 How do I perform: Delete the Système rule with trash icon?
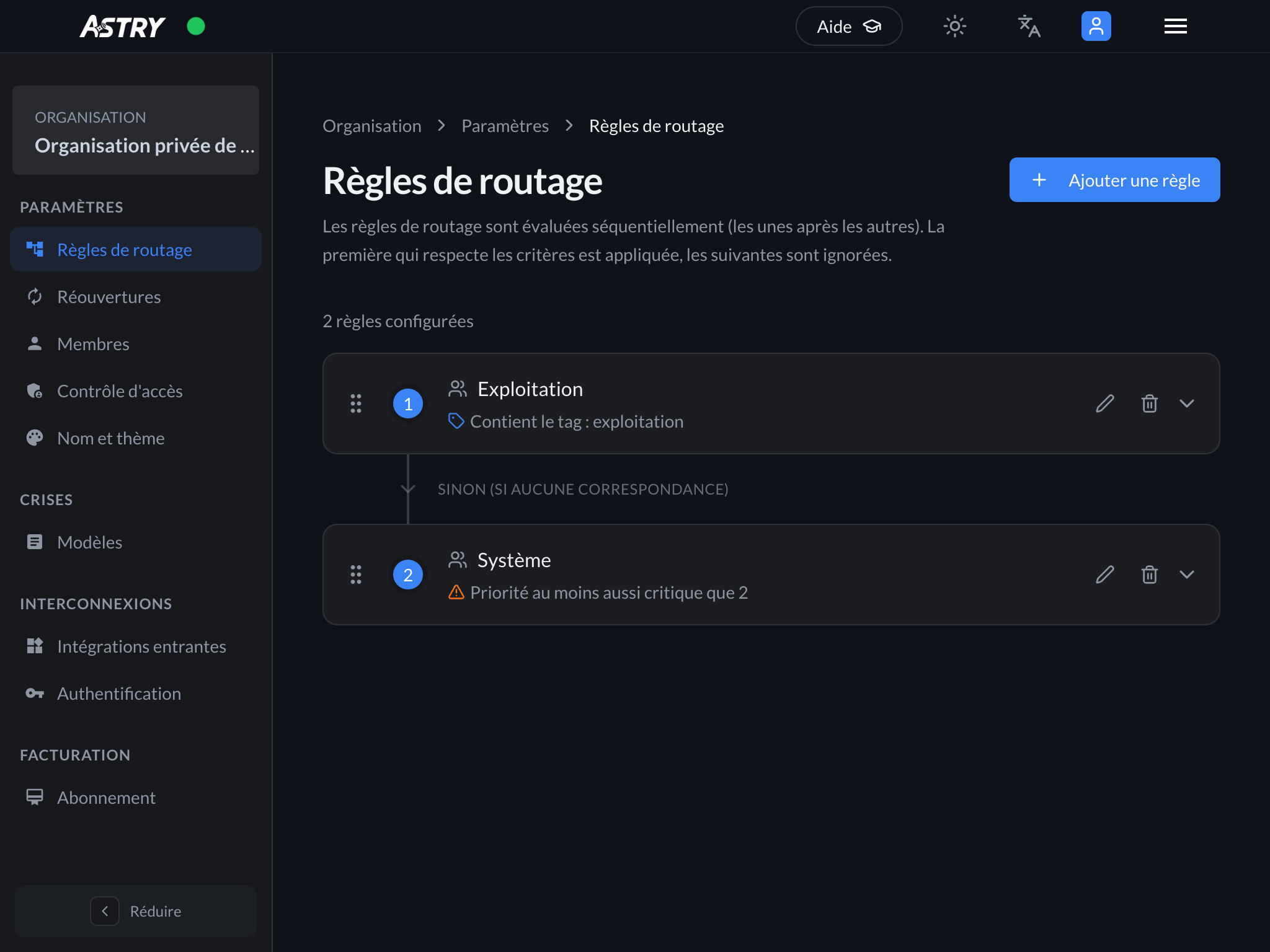click(x=1149, y=575)
